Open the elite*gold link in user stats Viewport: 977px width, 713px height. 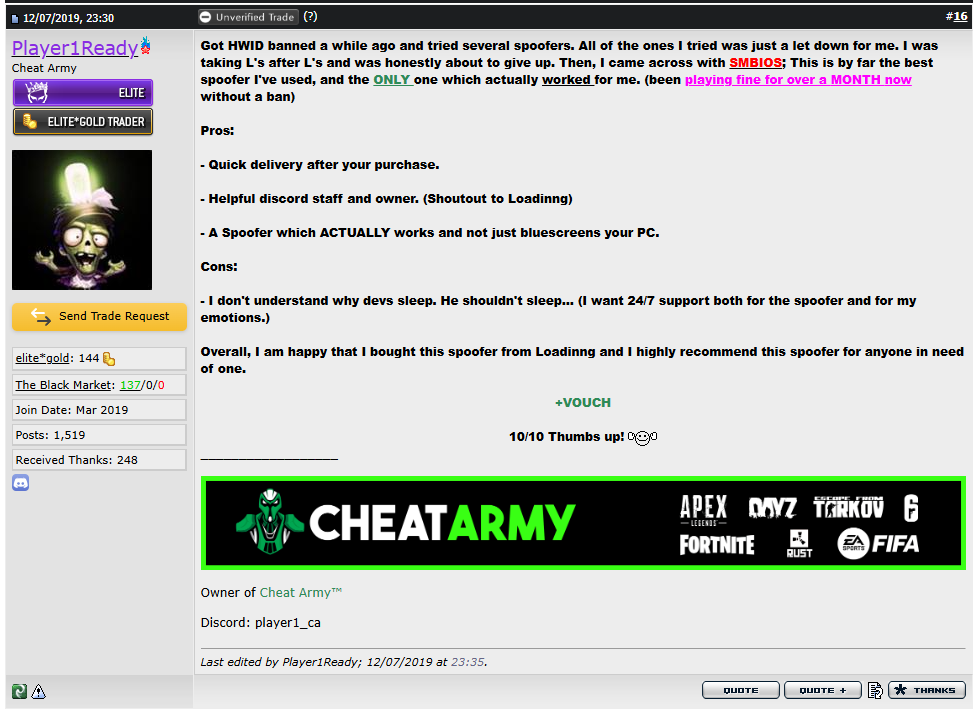(44, 359)
